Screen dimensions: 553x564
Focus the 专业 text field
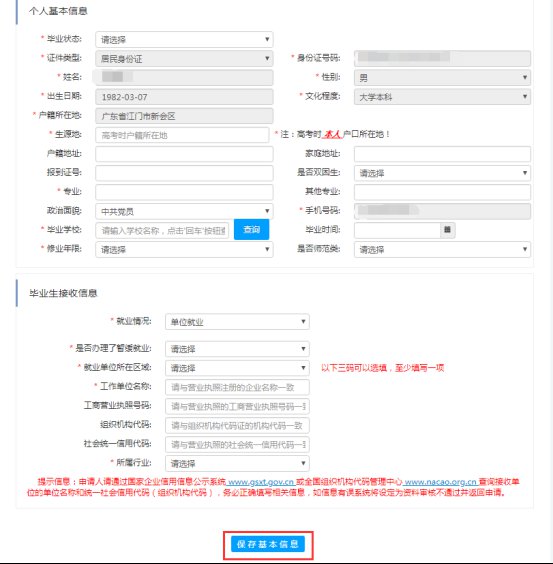click(184, 192)
